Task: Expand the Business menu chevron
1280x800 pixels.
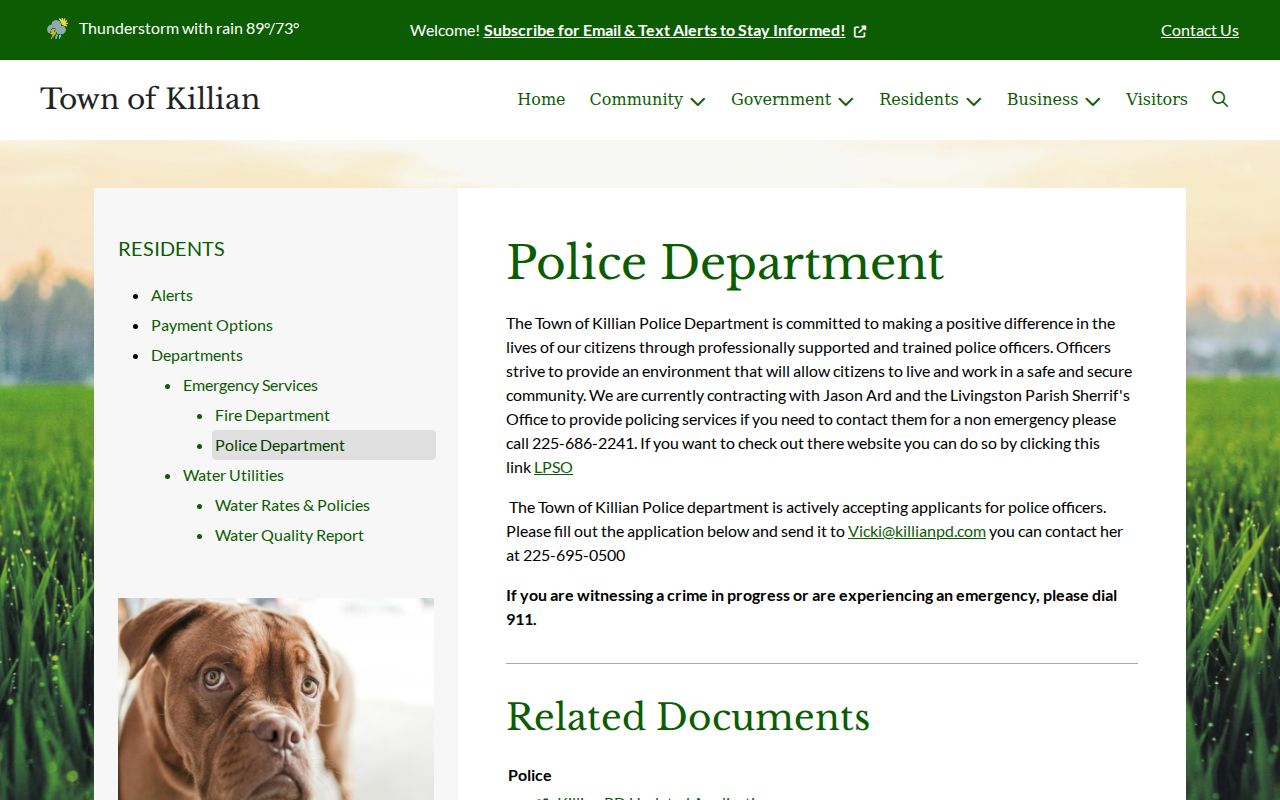Action: [1093, 101]
